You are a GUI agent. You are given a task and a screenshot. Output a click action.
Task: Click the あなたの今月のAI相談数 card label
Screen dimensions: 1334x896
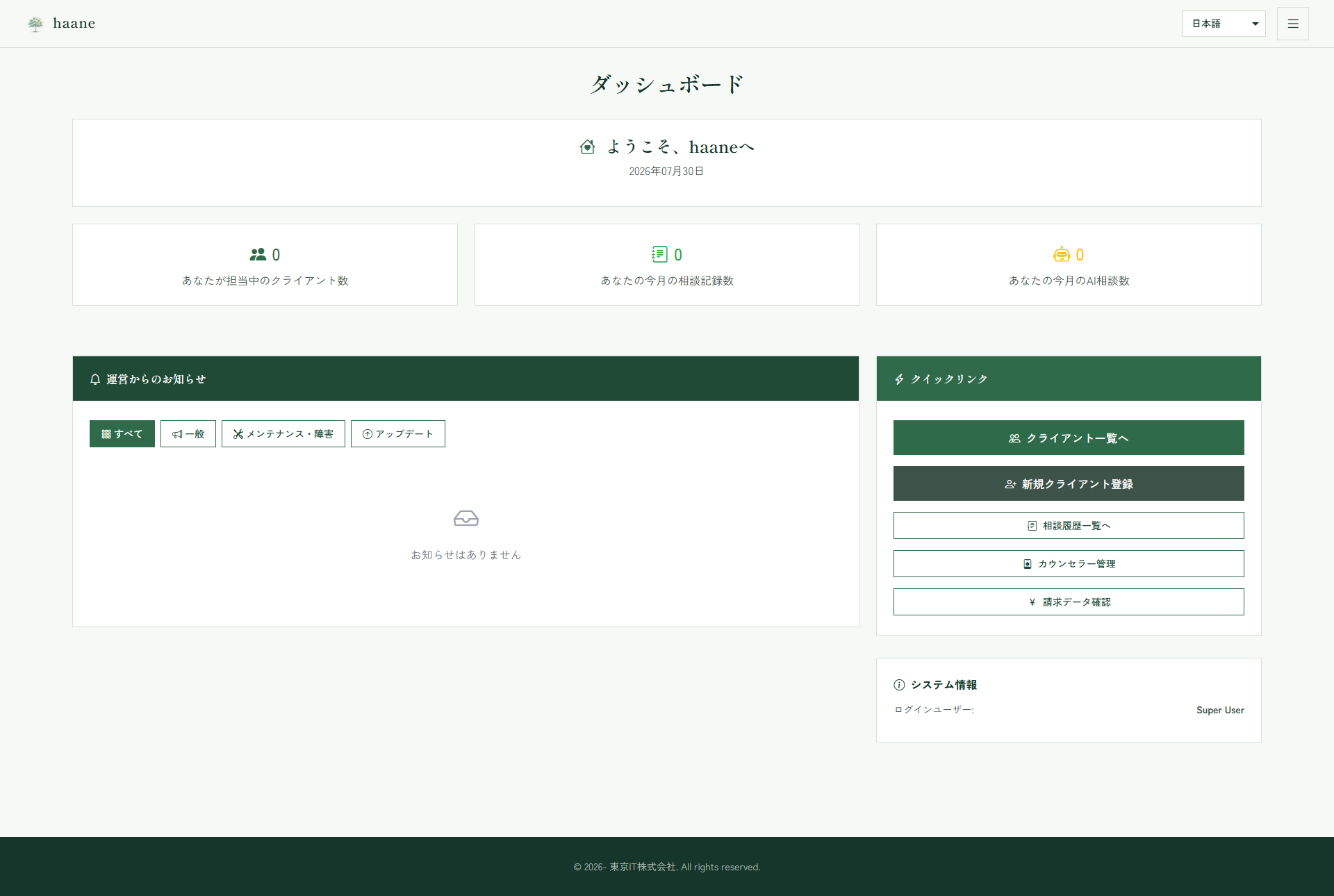1069,281
